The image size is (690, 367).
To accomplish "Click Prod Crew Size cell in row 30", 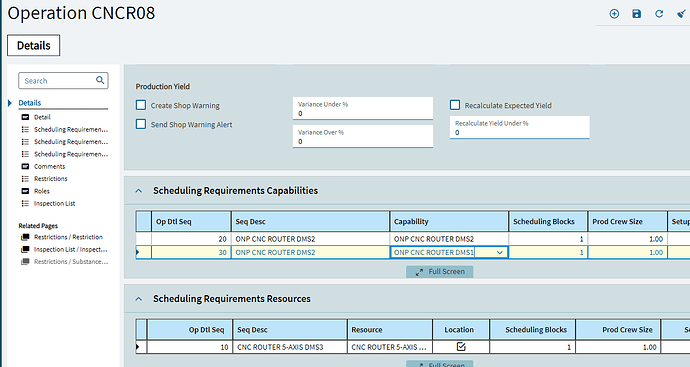I will 628,252.
